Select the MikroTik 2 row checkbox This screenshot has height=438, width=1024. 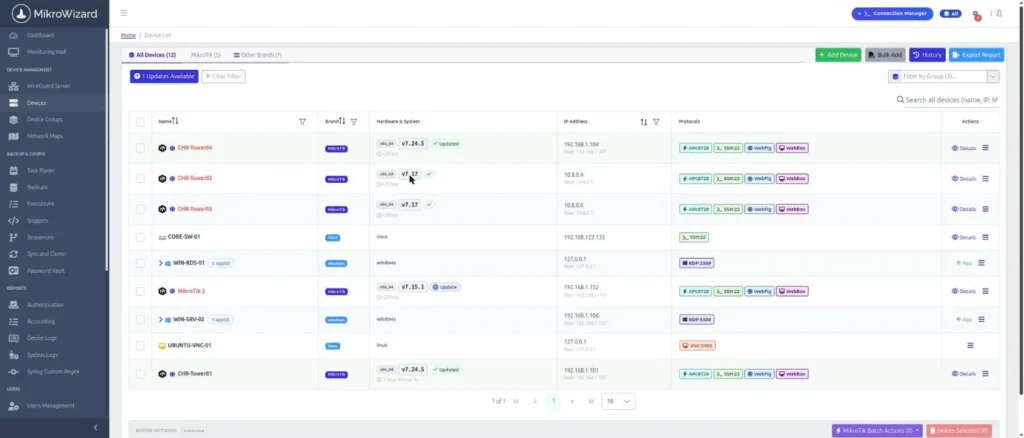coord(140,291)
